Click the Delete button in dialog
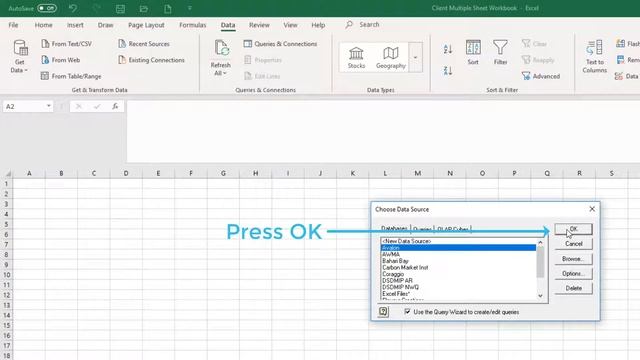 (573, 288)
